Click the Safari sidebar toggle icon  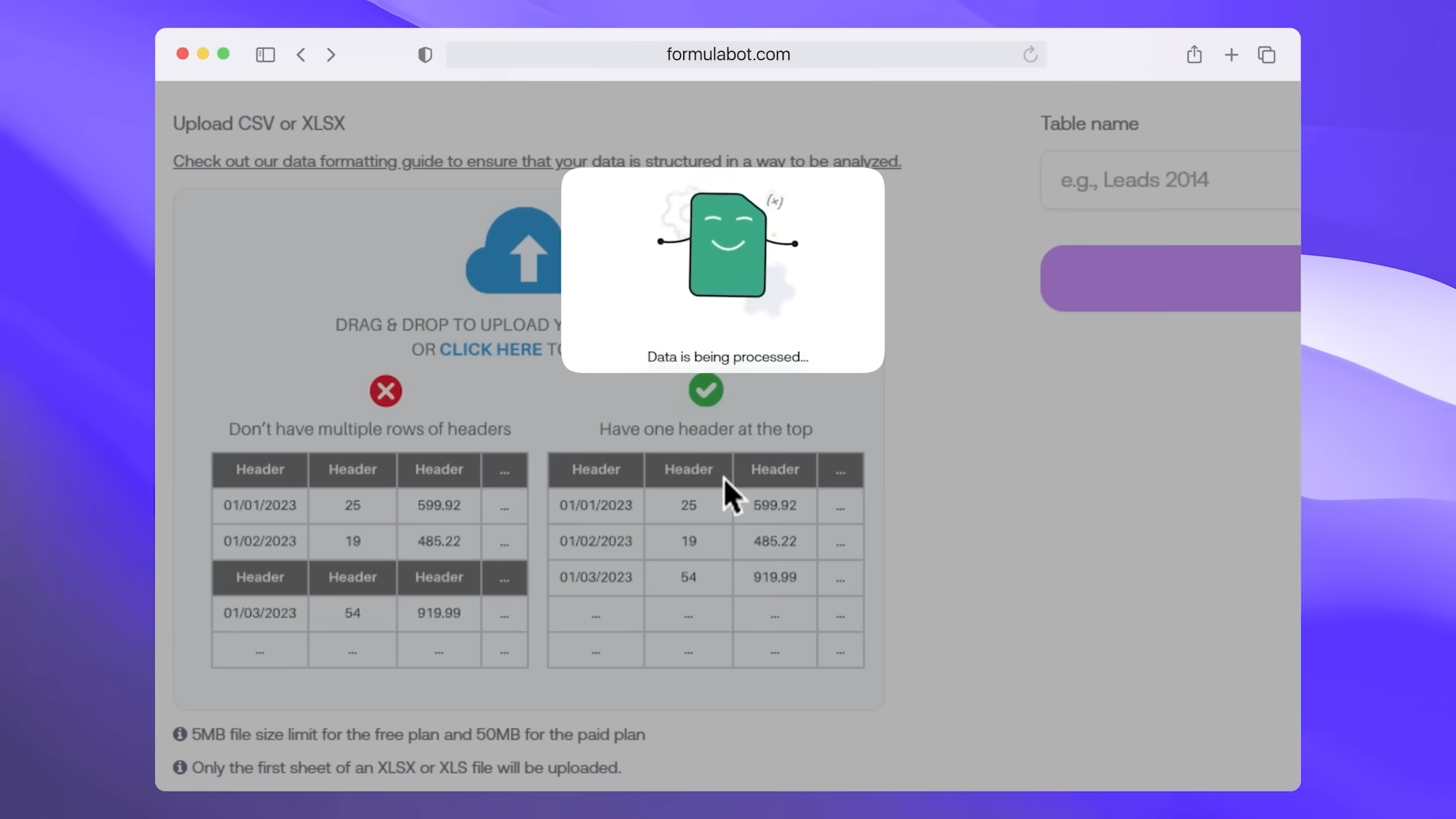265,54
